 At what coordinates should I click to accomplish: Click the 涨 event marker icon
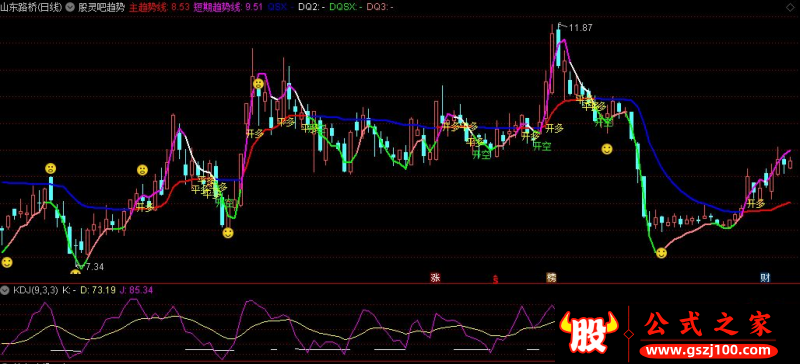[x=435, y=278]
